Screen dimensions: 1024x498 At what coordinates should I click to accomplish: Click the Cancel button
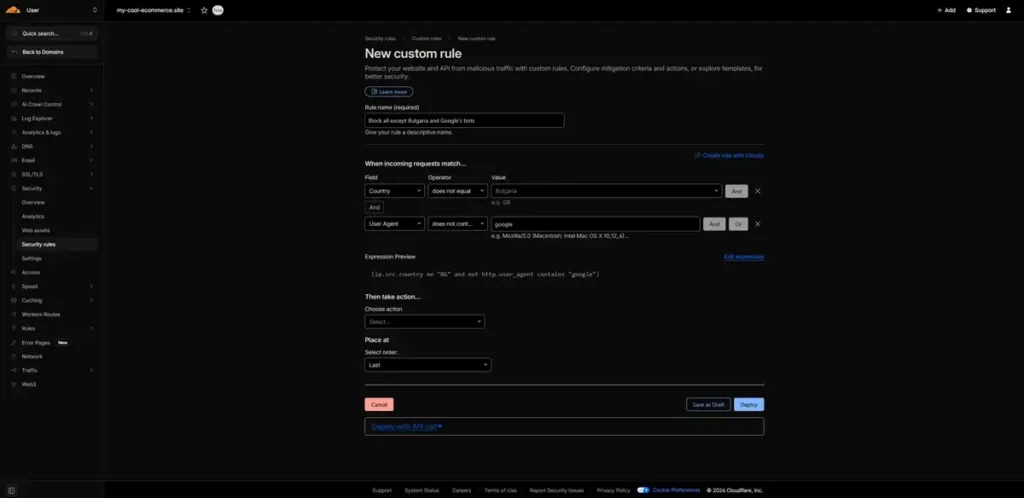(379, 405)
